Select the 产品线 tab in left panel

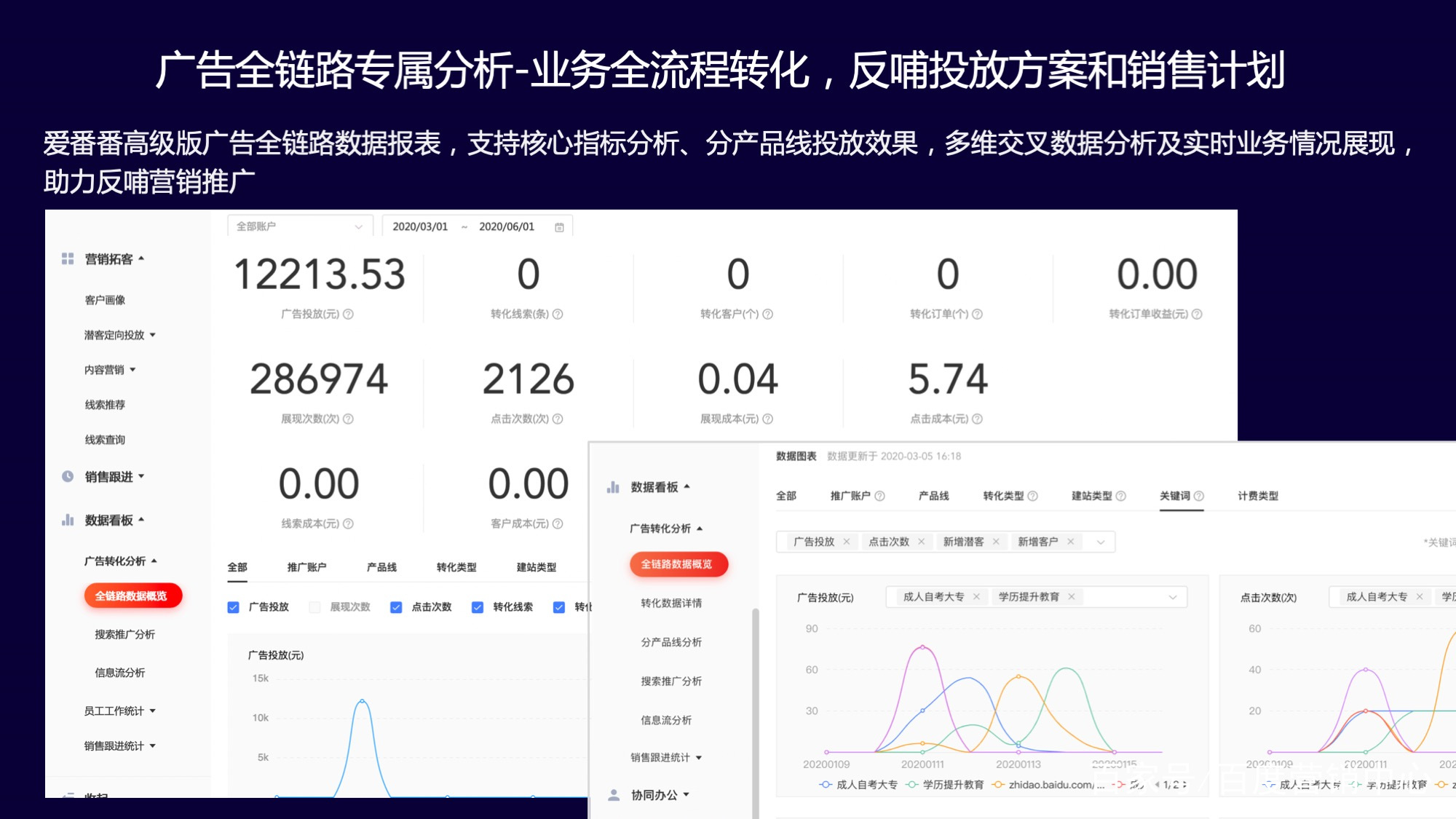pos(381,567)
